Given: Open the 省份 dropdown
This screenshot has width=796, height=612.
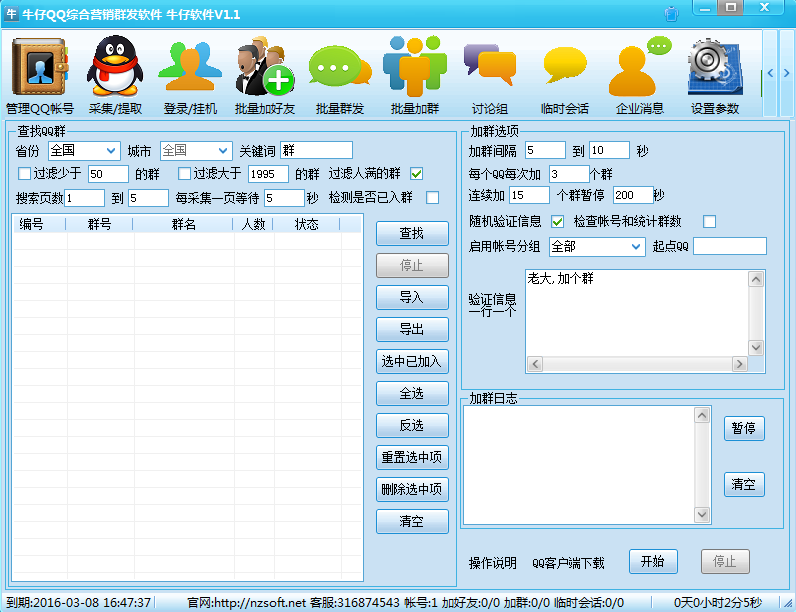Looking at the screenshot, I should pyautogui.click(x=84, y=150).
